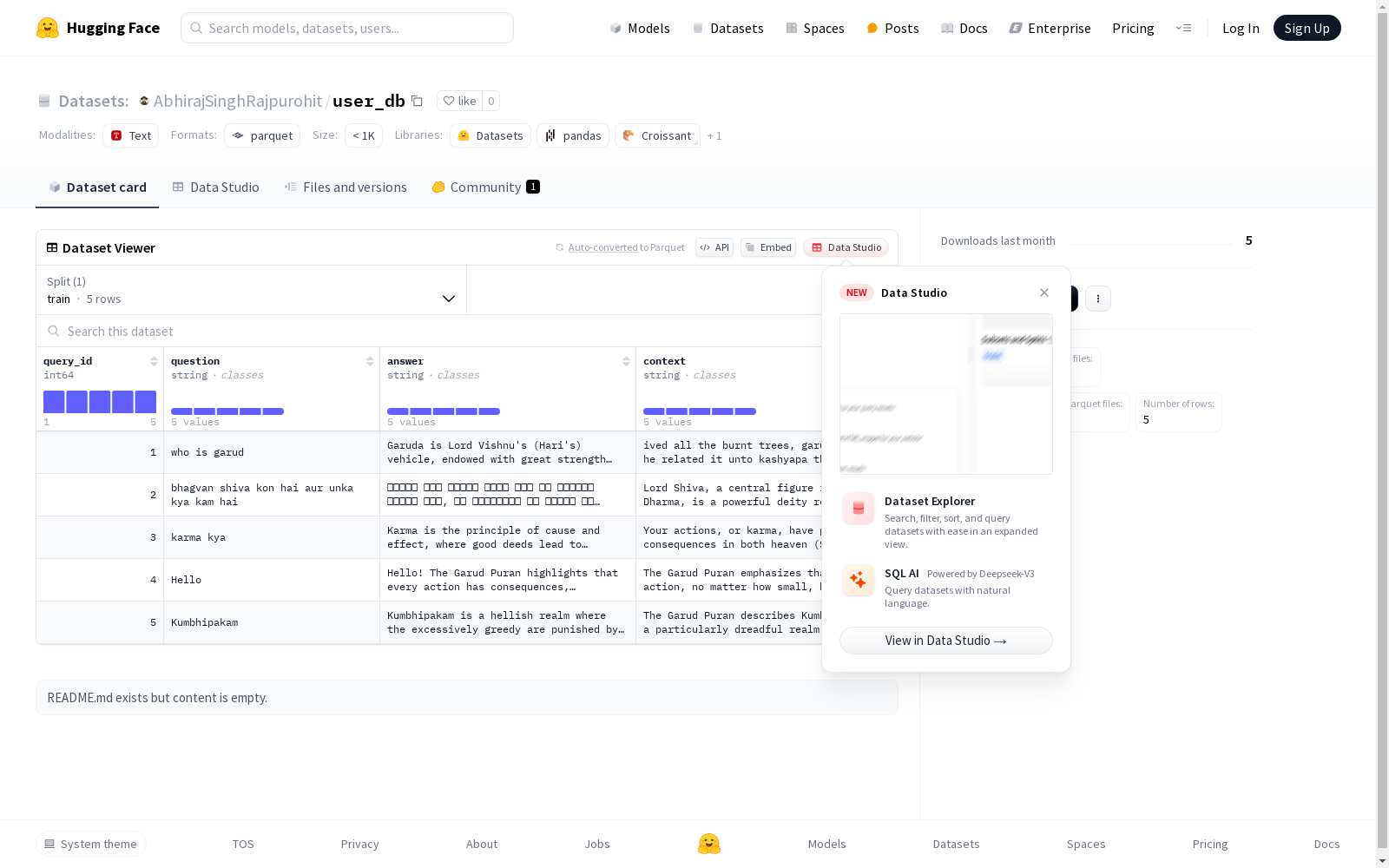Open the TOS footer link
This screenshot has width=1389, height=868.
pos(243,844)
